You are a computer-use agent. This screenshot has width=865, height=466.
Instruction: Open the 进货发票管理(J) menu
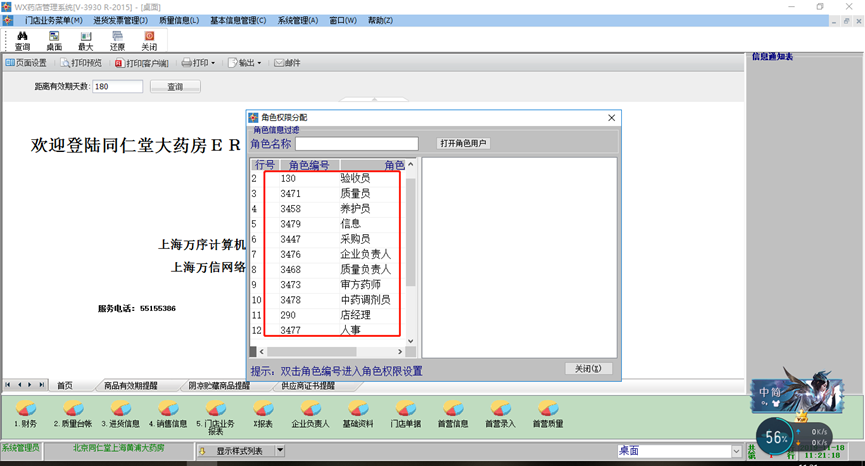(x=120, y=20)
